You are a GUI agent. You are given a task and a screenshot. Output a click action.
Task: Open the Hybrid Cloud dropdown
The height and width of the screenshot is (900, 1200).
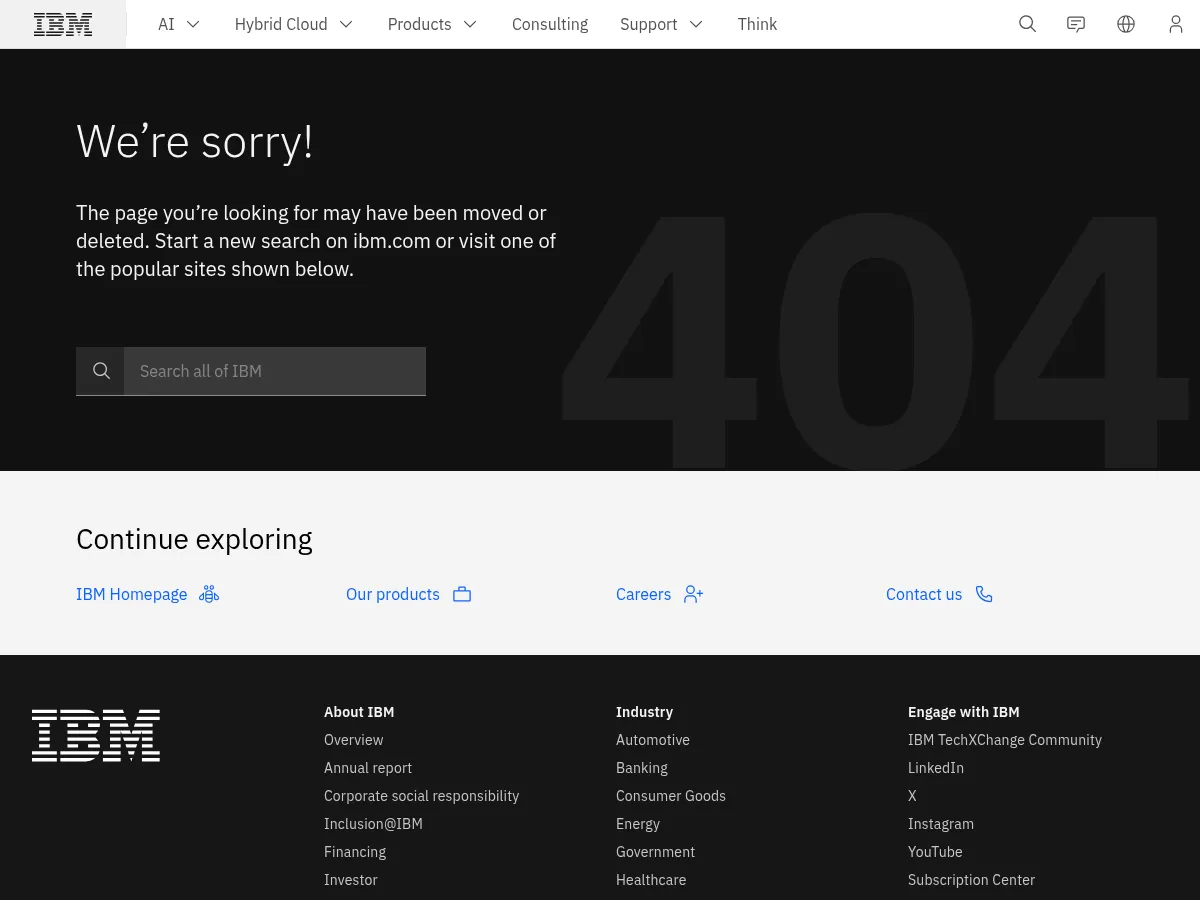tap(345, 24)
